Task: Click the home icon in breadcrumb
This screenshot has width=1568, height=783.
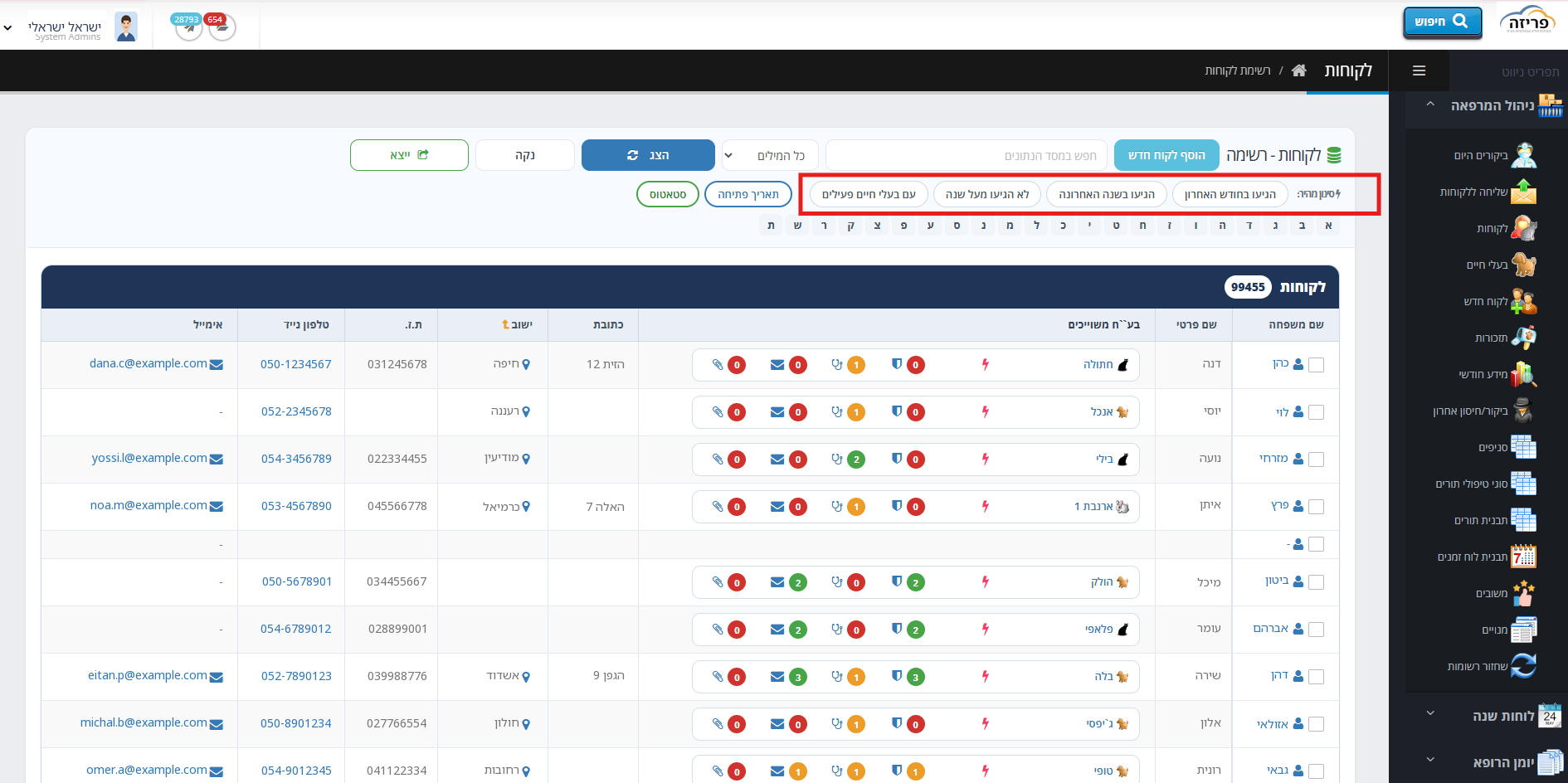Action: (x=1299, y=71)
